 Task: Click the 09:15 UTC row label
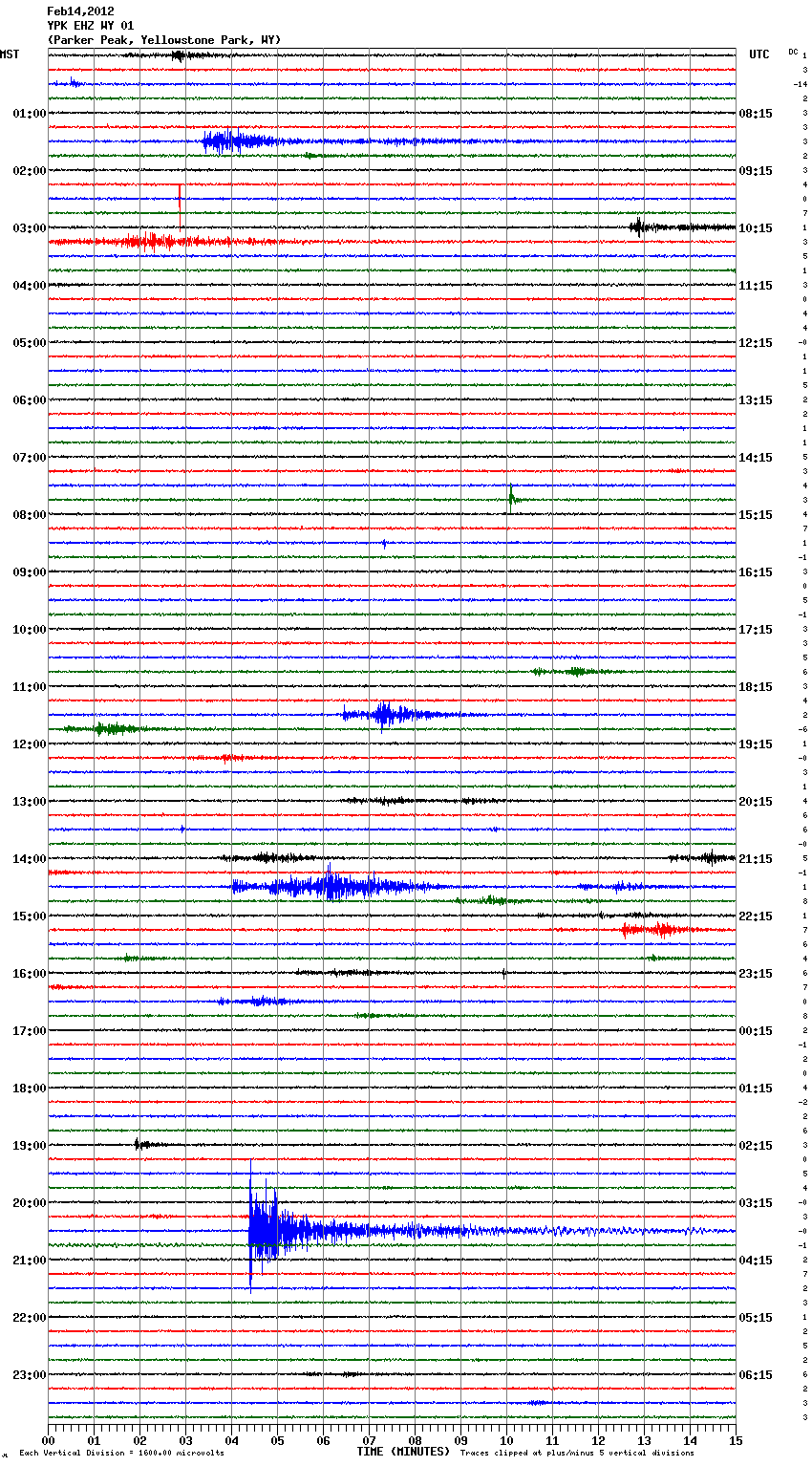point(756,171)
